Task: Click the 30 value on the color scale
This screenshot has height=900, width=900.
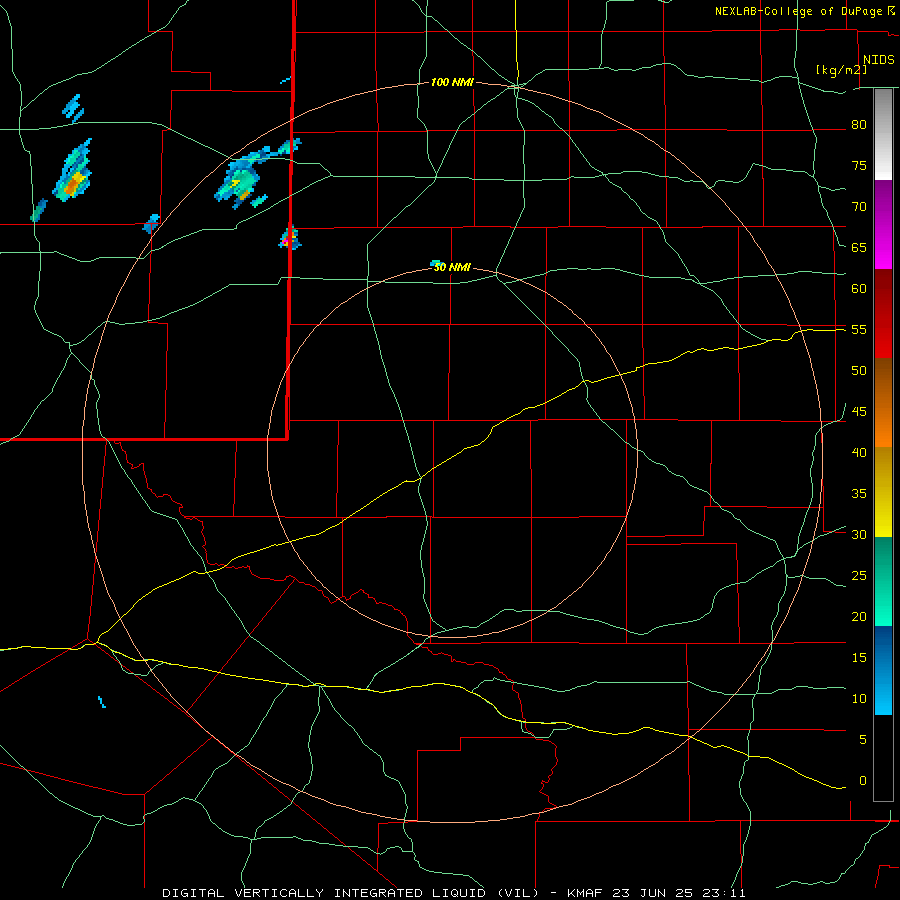Action: coord(859,535)
